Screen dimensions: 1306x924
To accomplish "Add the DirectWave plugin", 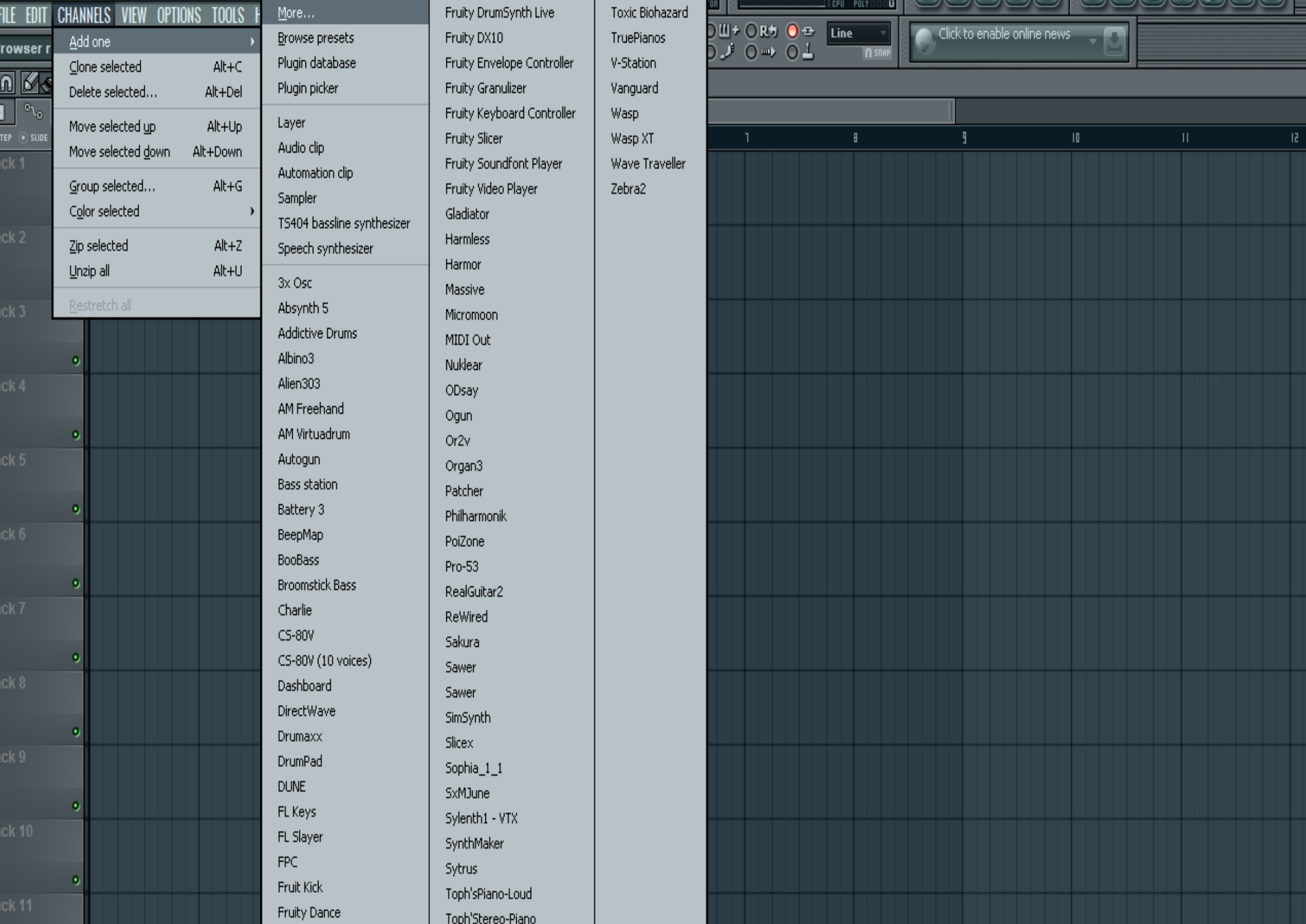I will pos(346,711).
